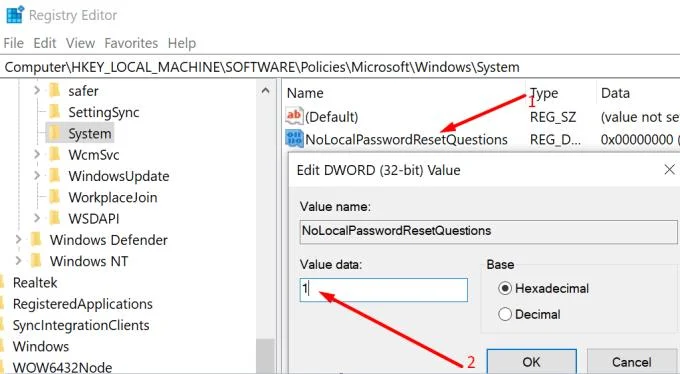Select the System tree key
The height and width of the screenshot is (374, 680).
(90, 133)
